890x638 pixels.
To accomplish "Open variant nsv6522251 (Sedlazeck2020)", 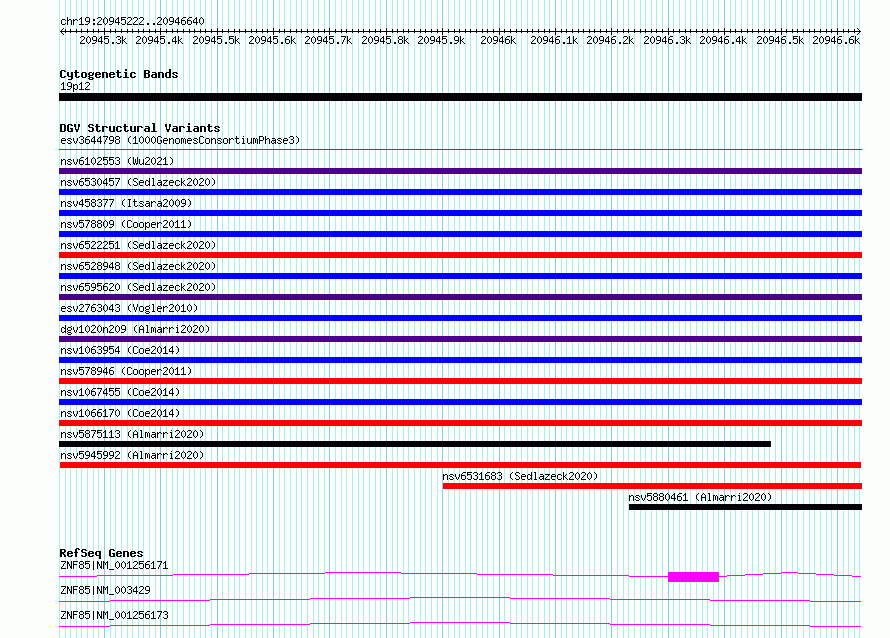I will click(x=138, y=245).
